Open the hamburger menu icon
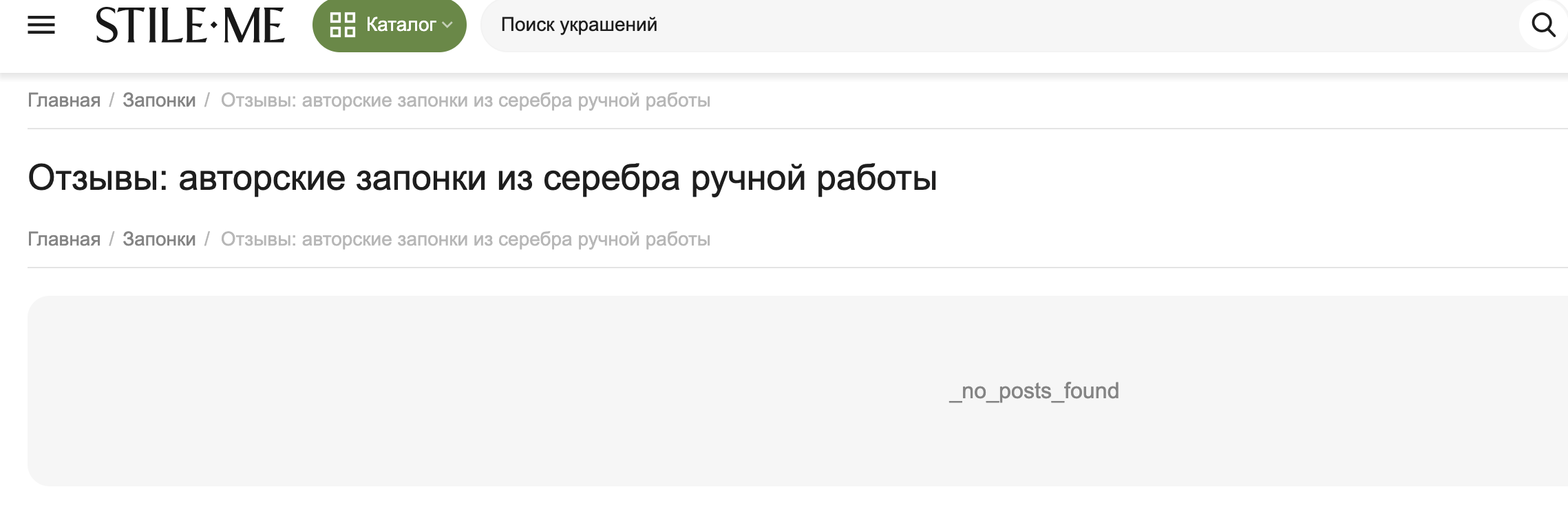Image resolution: width=1568 pixels, height=520 pixels. tap(41, 25)
